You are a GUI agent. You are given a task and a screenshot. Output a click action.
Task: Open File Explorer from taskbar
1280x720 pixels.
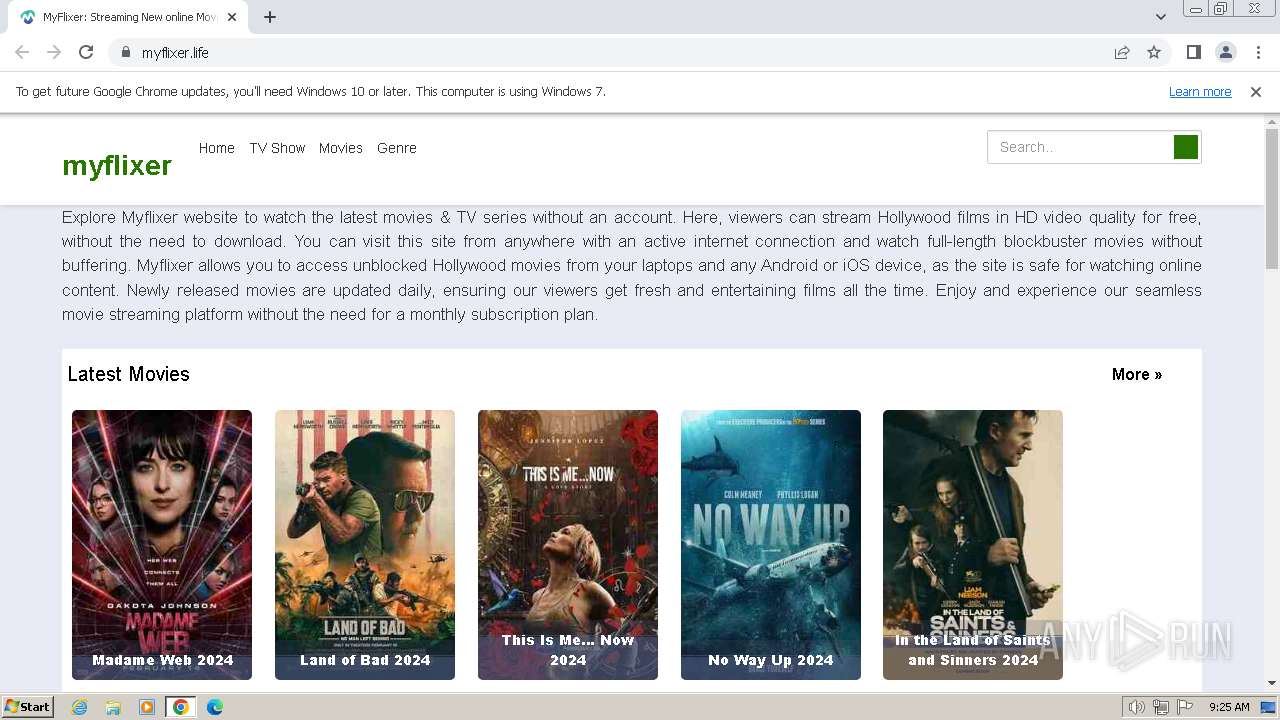(113, 707)
